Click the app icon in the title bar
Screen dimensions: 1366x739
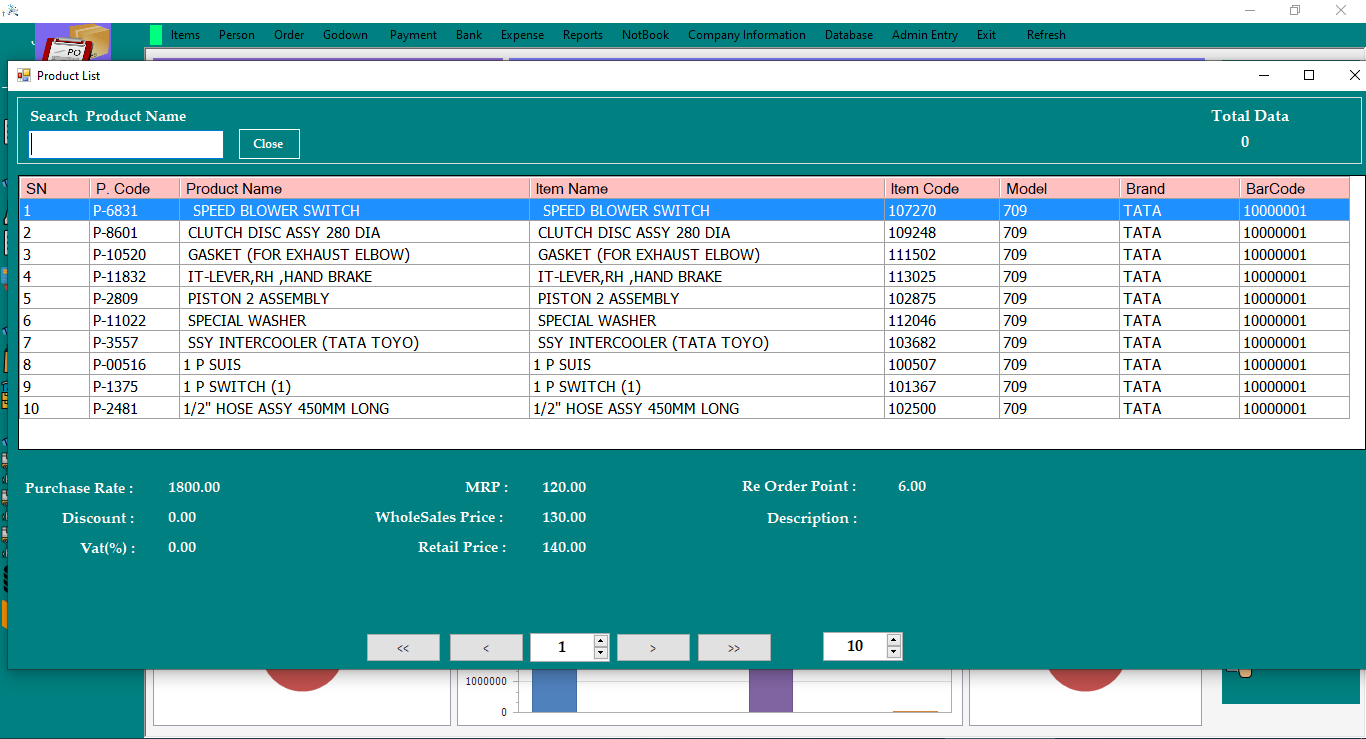[x=11, y=9]
